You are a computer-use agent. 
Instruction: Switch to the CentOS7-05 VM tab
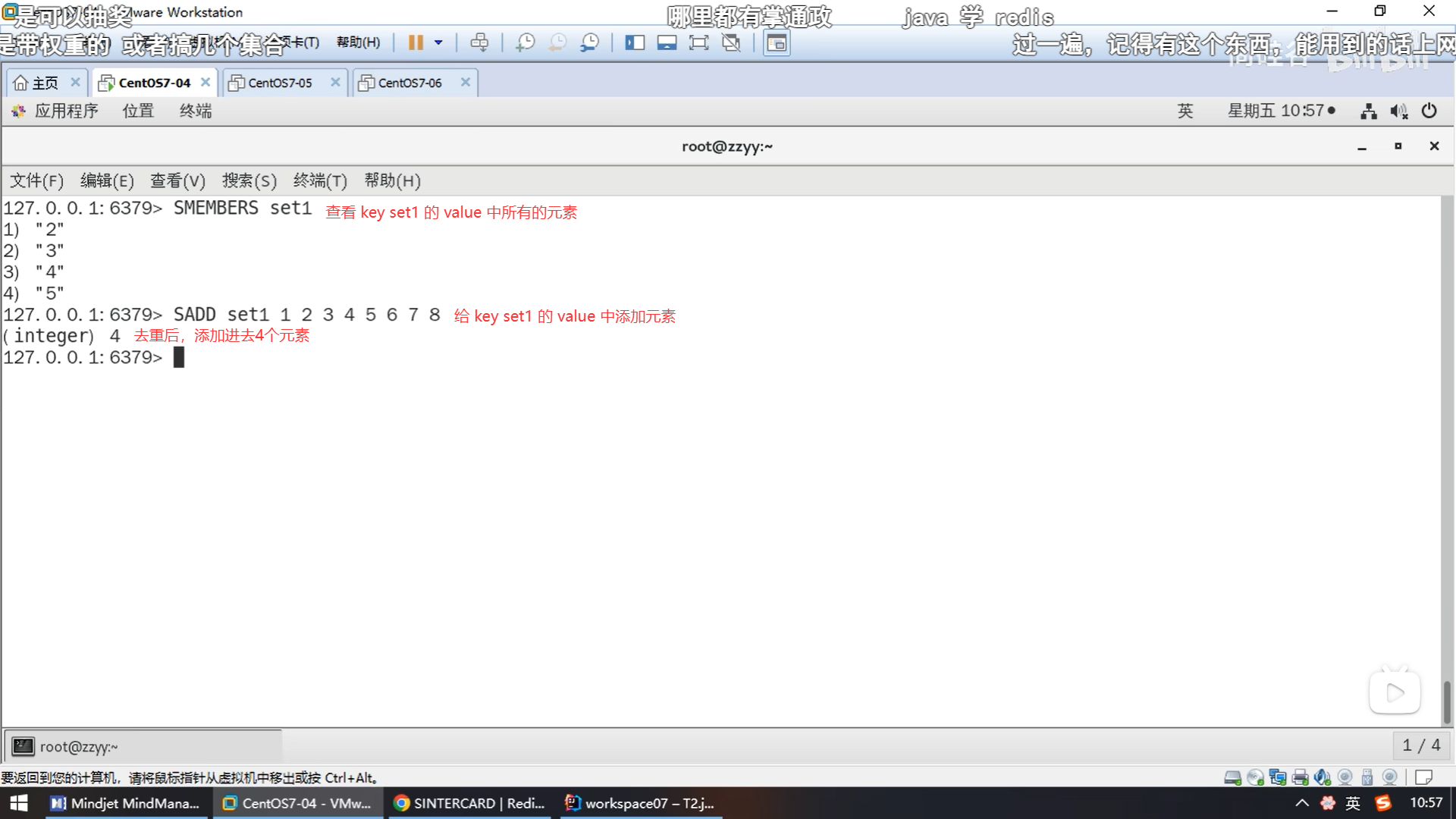[280, 83]
